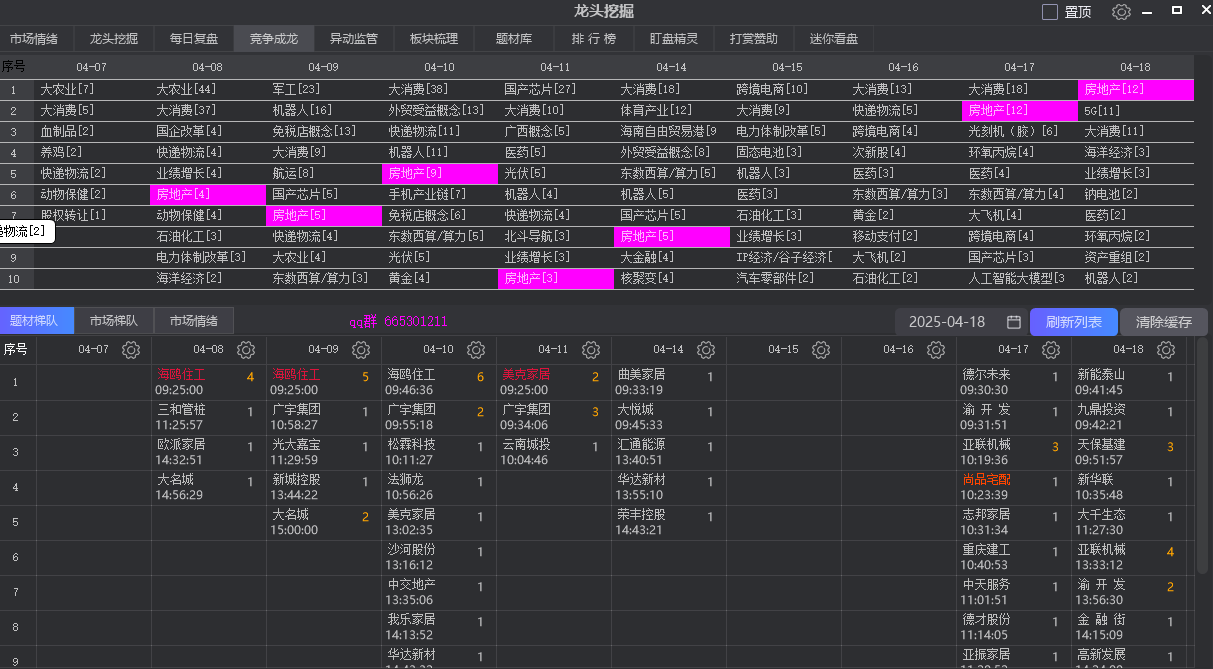Switch to the 市场梯队 sub-tab
This screenshot has width=1213, height=669.
pyautogui.click(x=114, y=321)
